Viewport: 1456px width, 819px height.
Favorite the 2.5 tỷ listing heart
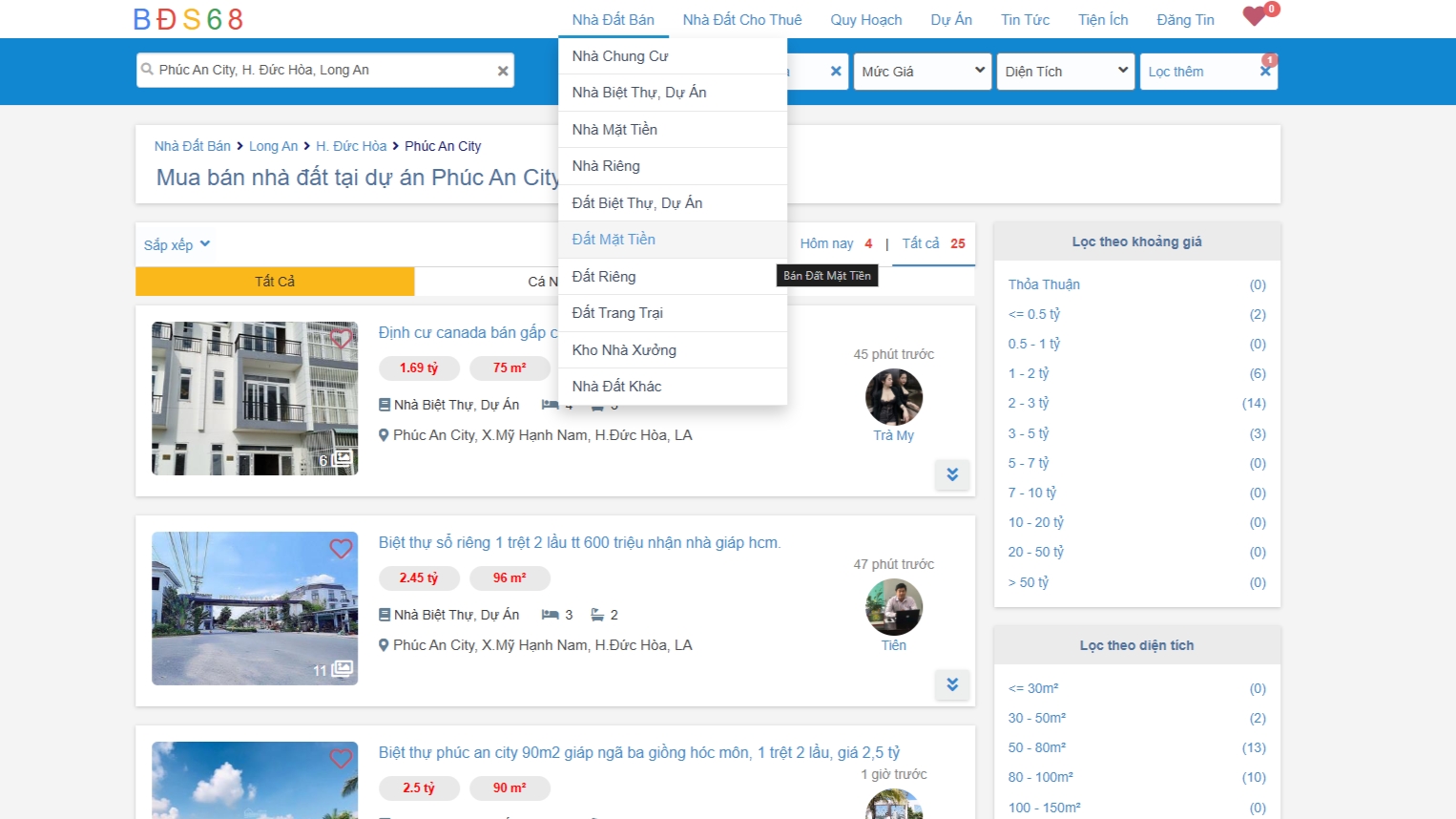coord(341,759)
